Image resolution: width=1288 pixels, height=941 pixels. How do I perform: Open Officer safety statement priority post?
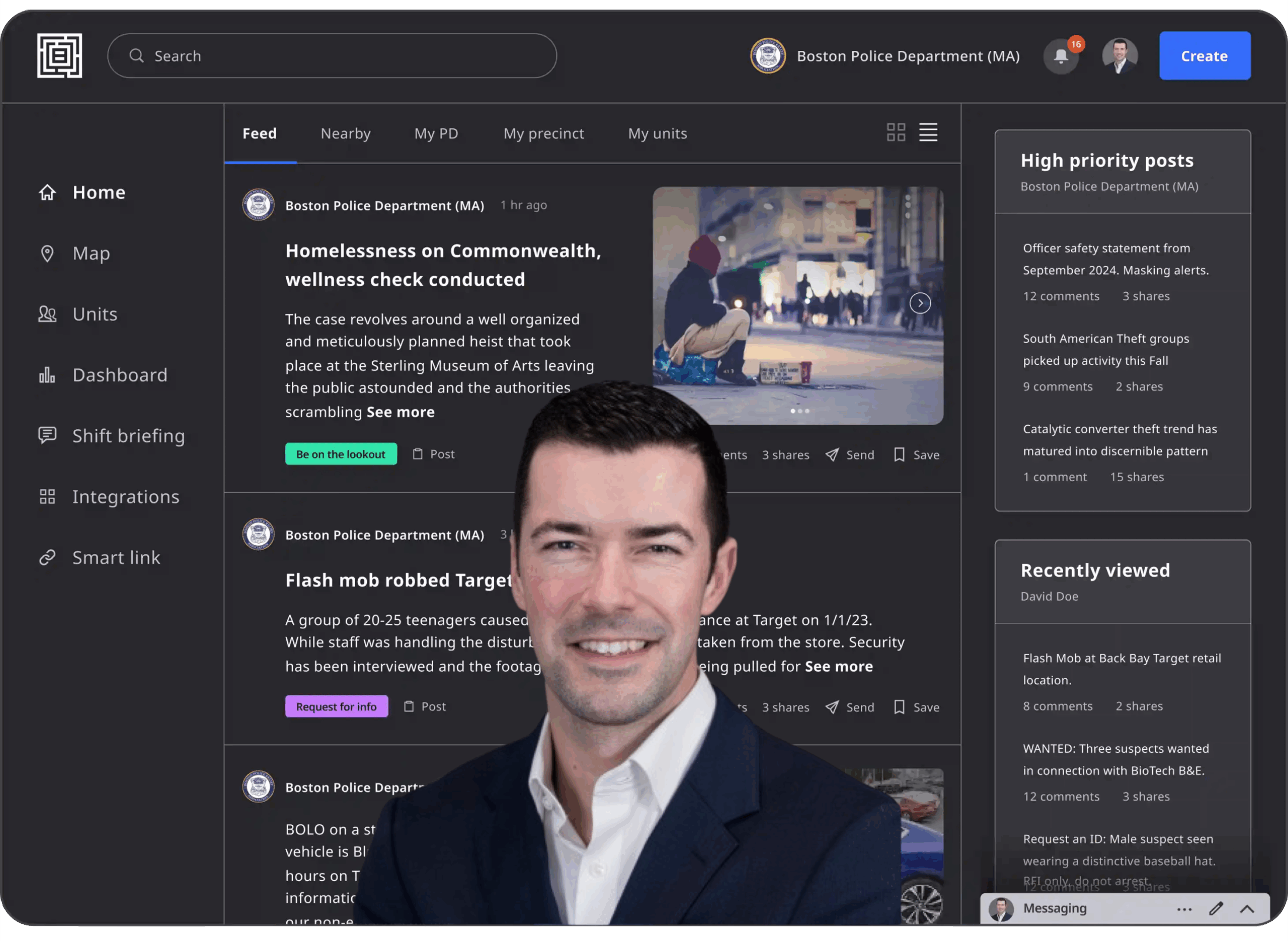(x=1115, y=259)
